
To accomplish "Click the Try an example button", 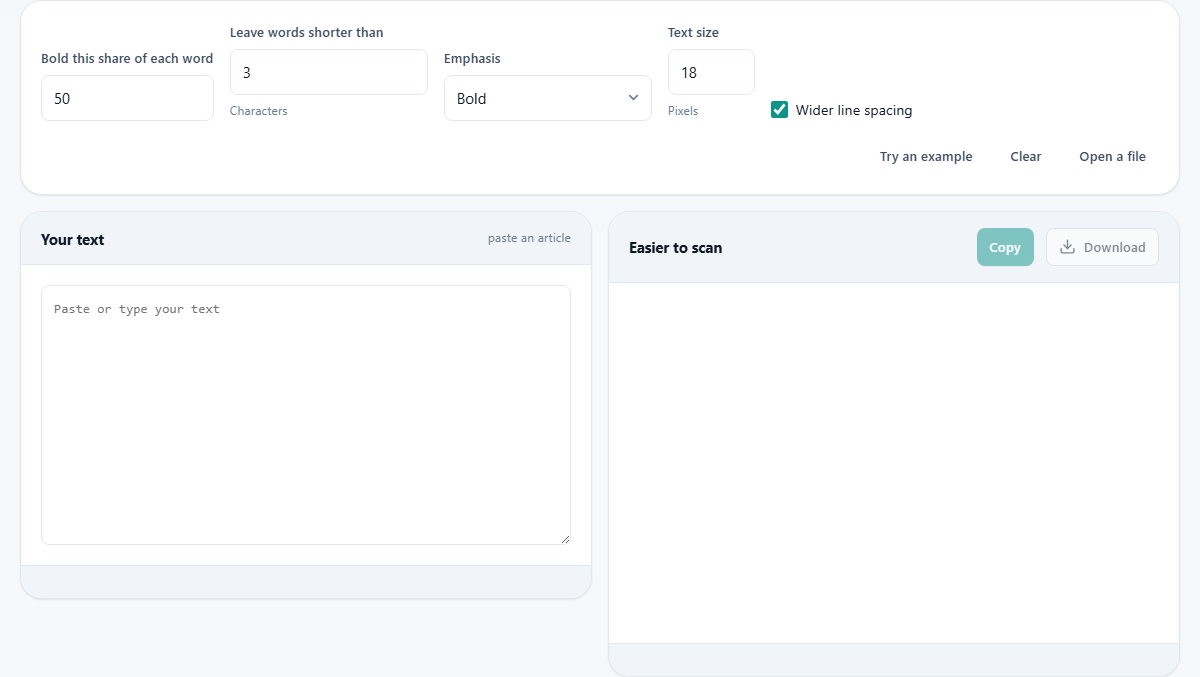I will 926,156.
